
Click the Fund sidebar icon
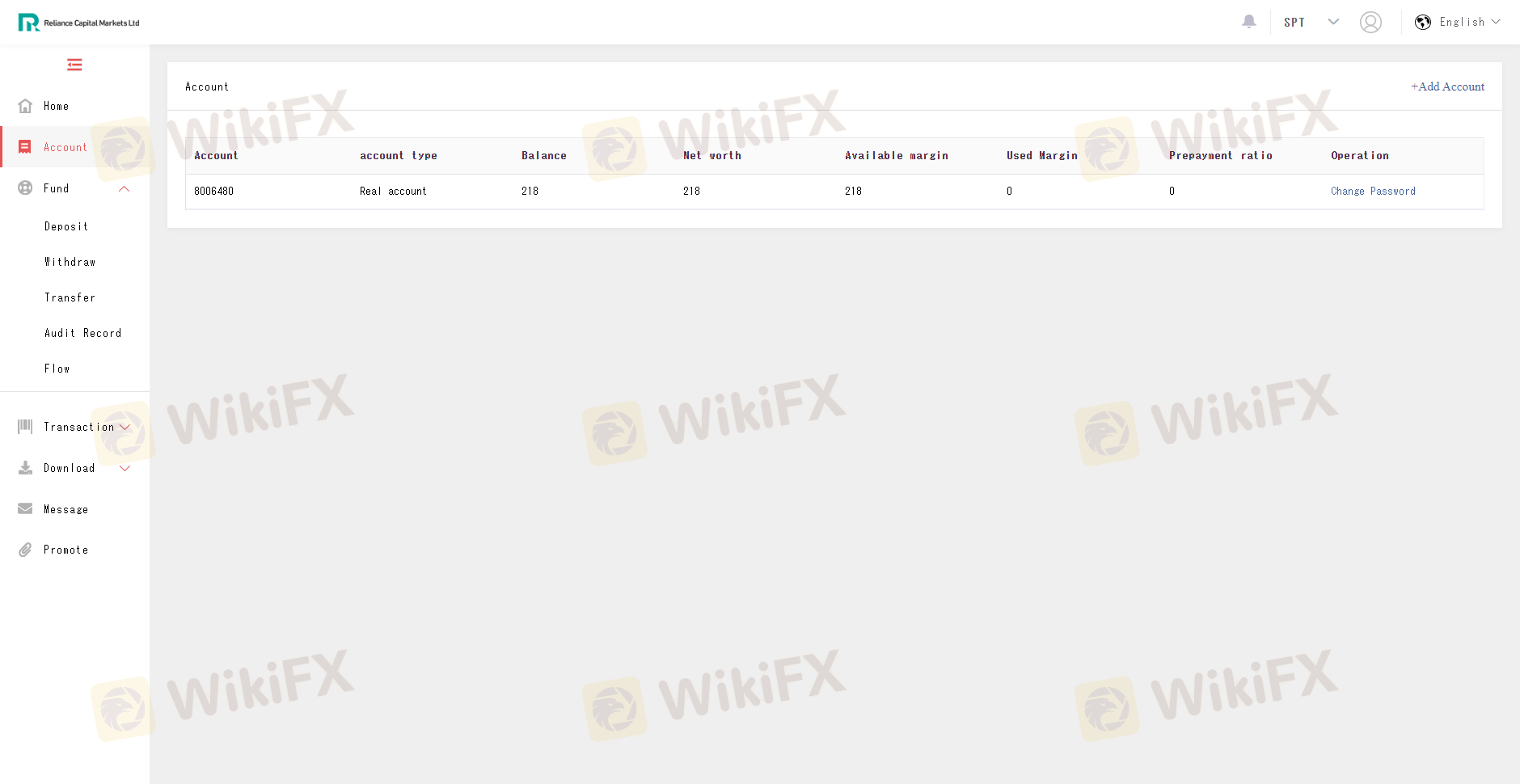tap(25, 188)
